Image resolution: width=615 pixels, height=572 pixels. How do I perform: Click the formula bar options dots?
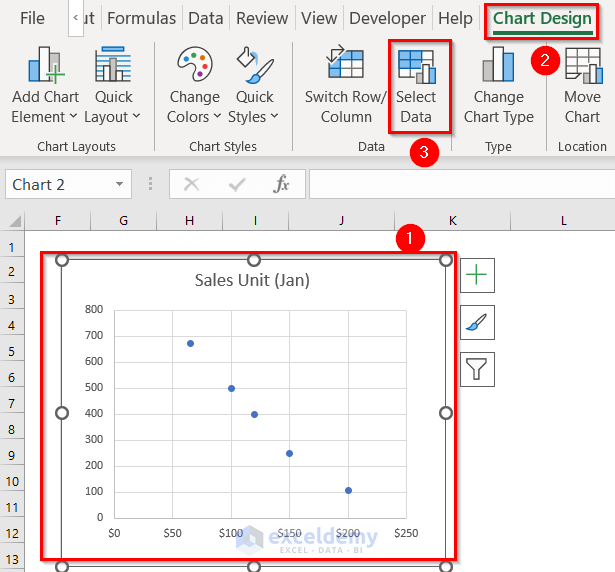coord(150,184)
